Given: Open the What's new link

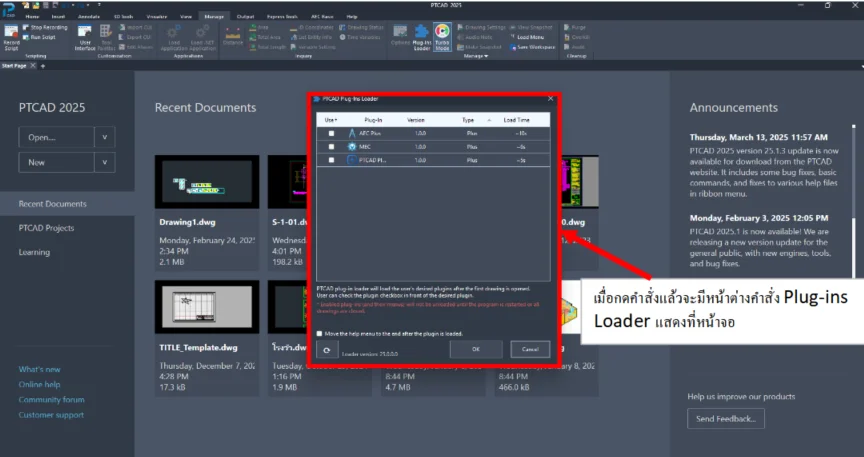Looking at the screenshot, I should pyautogui.click(x=40, y=369).
